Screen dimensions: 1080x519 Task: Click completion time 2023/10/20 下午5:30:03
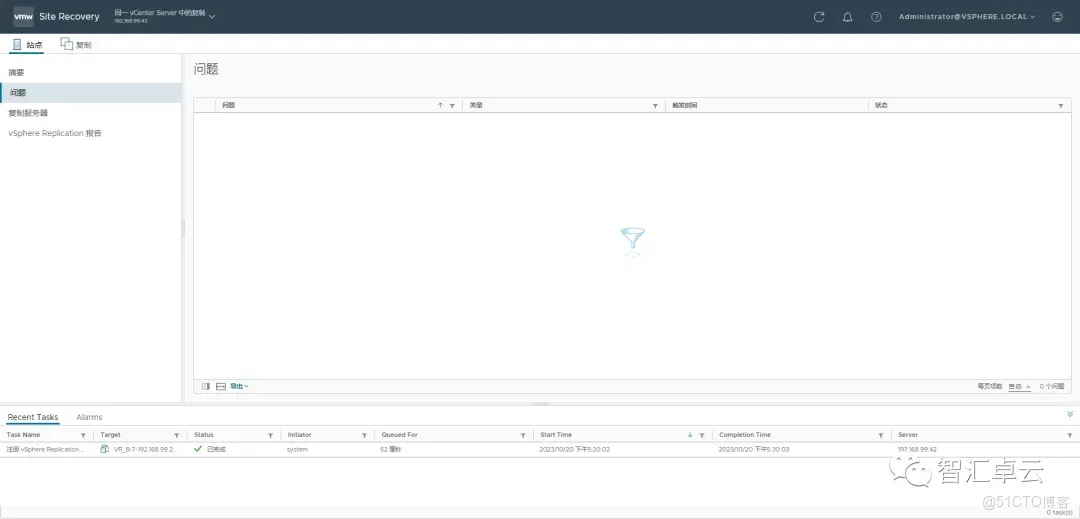tap(754, 449)
